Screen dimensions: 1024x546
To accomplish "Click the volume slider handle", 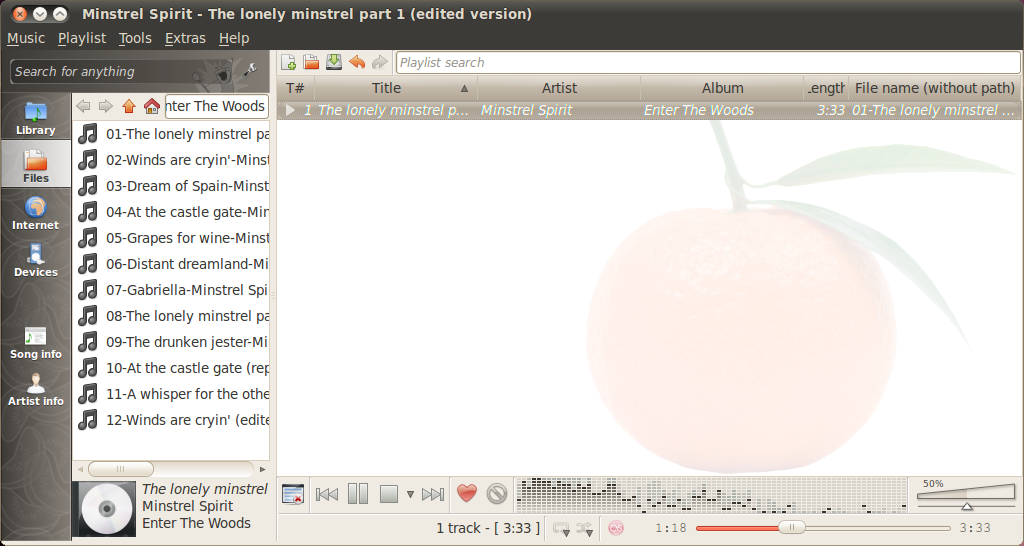I will [967, 506].
